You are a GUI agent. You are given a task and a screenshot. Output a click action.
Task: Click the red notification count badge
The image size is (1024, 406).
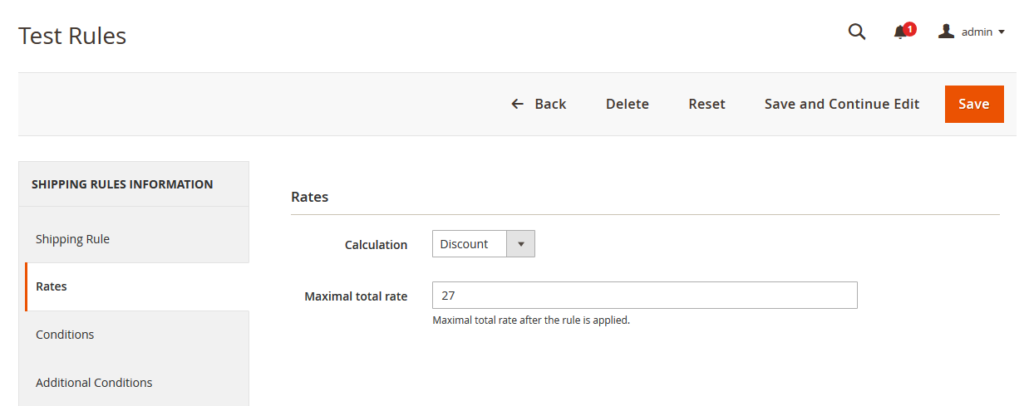pyautogui.click(x=910, y=28)
